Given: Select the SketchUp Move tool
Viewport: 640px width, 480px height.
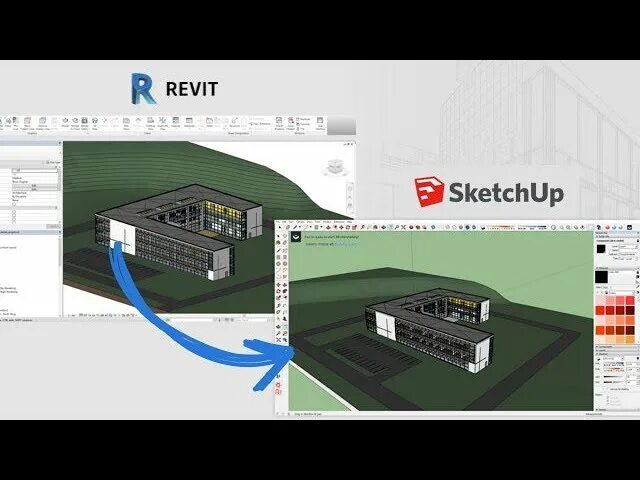Looking at the screenshot, I should pos(341,227).
